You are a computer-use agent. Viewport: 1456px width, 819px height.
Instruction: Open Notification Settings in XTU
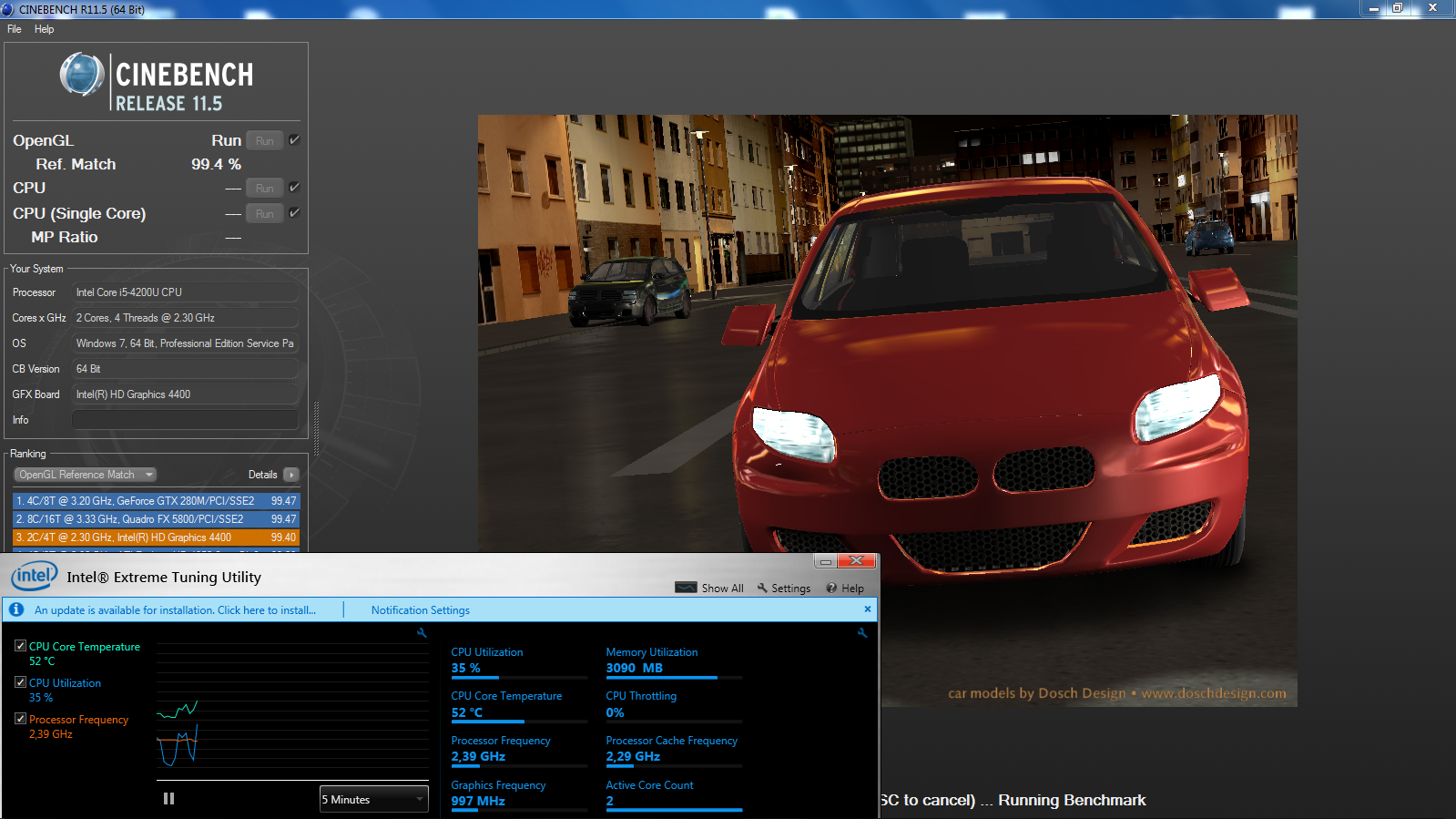(421, 610)
